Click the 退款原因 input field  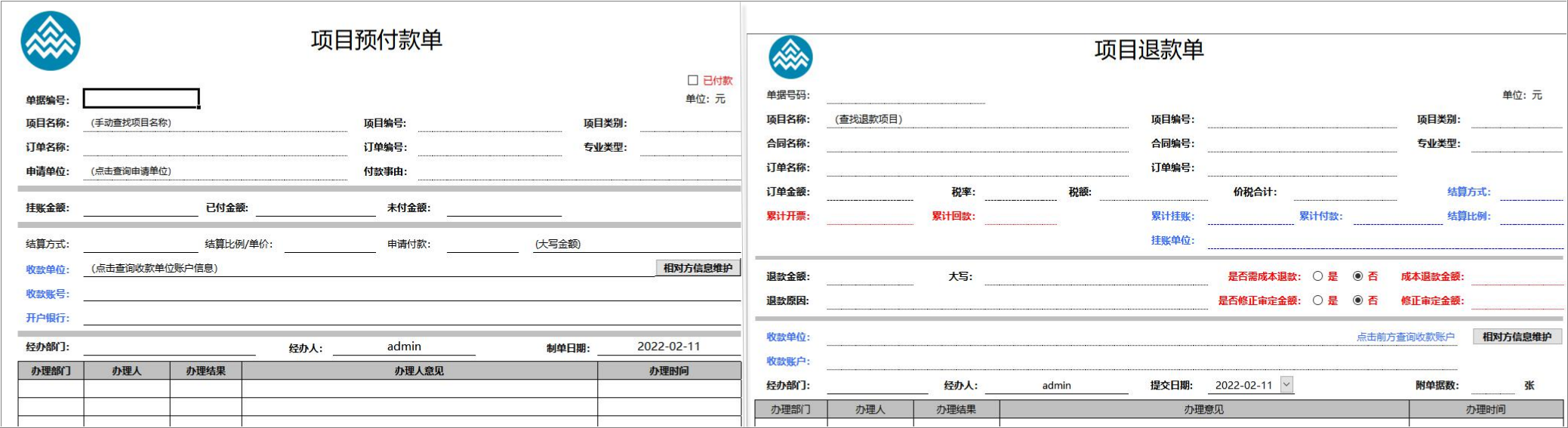coord(1018,300)
